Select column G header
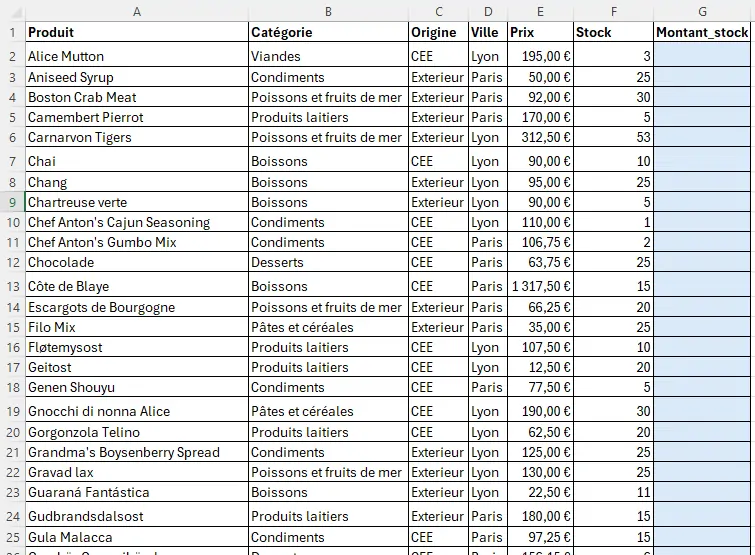 pos(703,12)
